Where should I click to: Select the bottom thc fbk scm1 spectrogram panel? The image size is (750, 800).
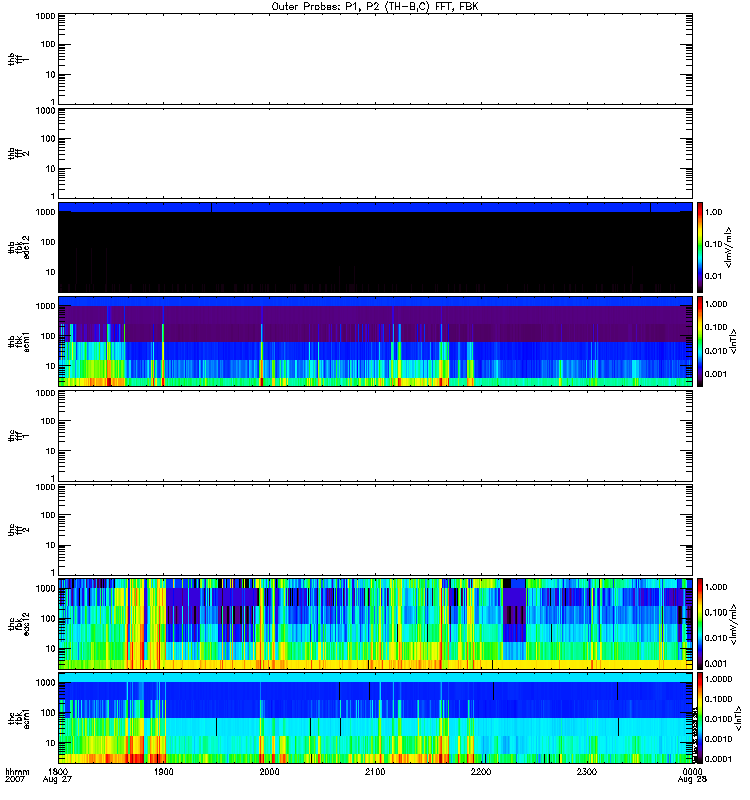coord(375,718)
